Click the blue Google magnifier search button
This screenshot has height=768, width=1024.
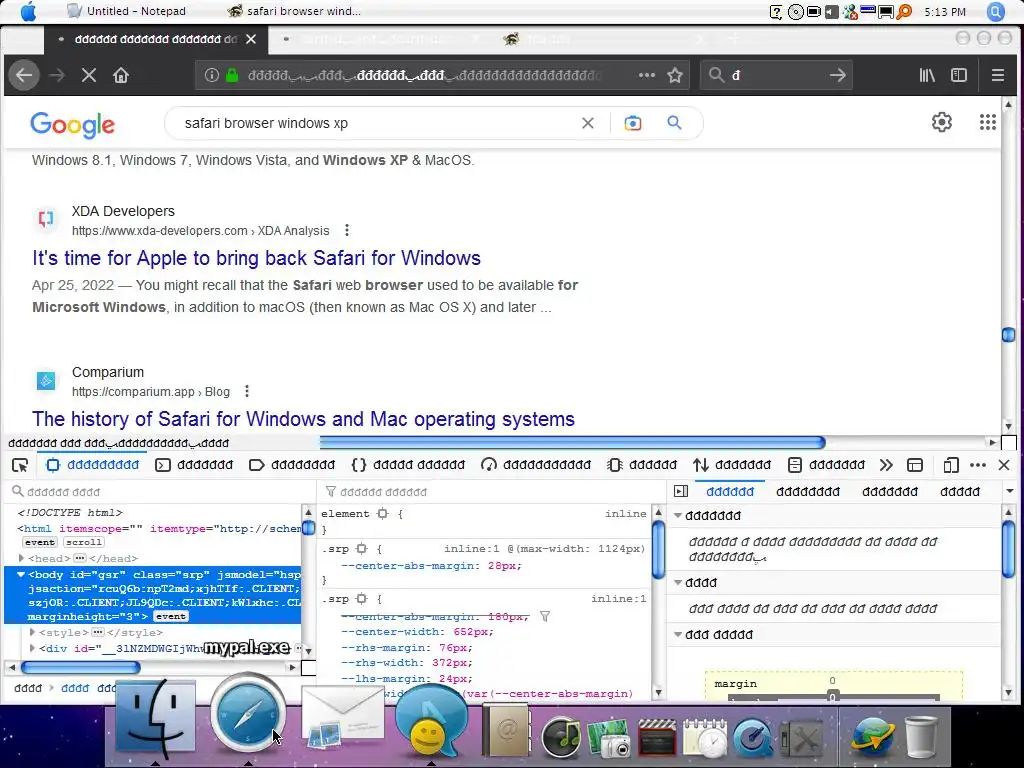675,123
